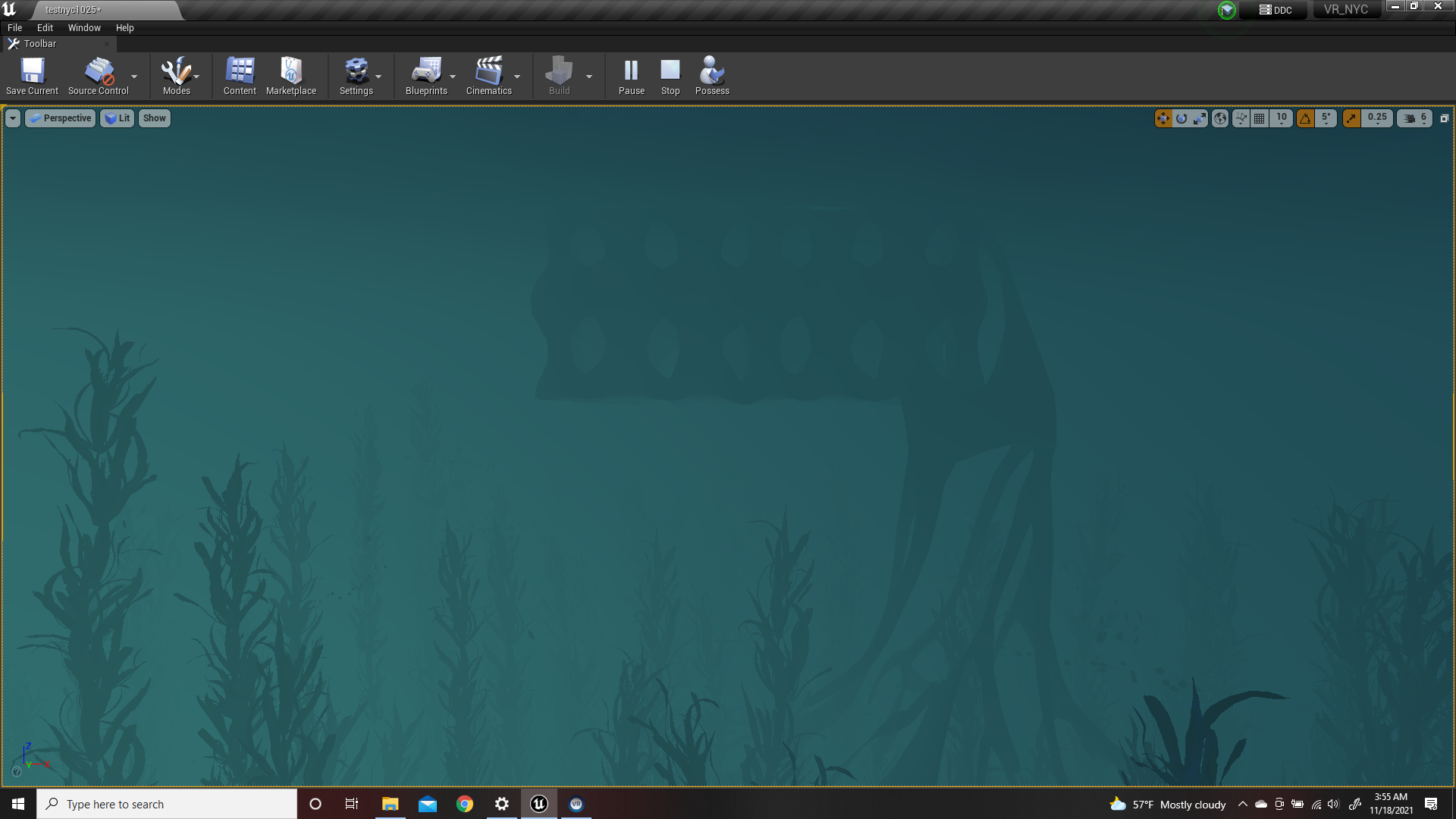Viewport: 1456px width, 819px height.
Task: Select the translate gizmo mode
Action: 1163,118
